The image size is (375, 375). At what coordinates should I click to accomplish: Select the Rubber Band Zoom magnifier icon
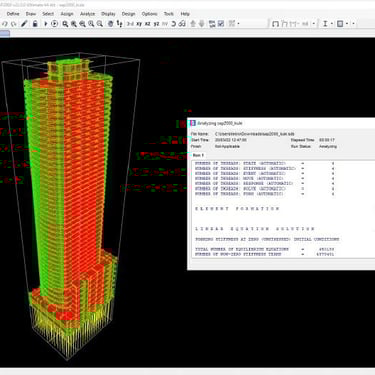click(65, 24)
